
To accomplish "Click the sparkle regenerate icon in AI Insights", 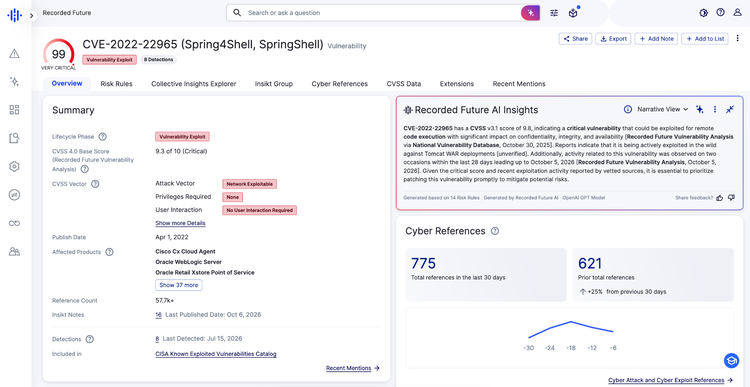I will (700, 110).
